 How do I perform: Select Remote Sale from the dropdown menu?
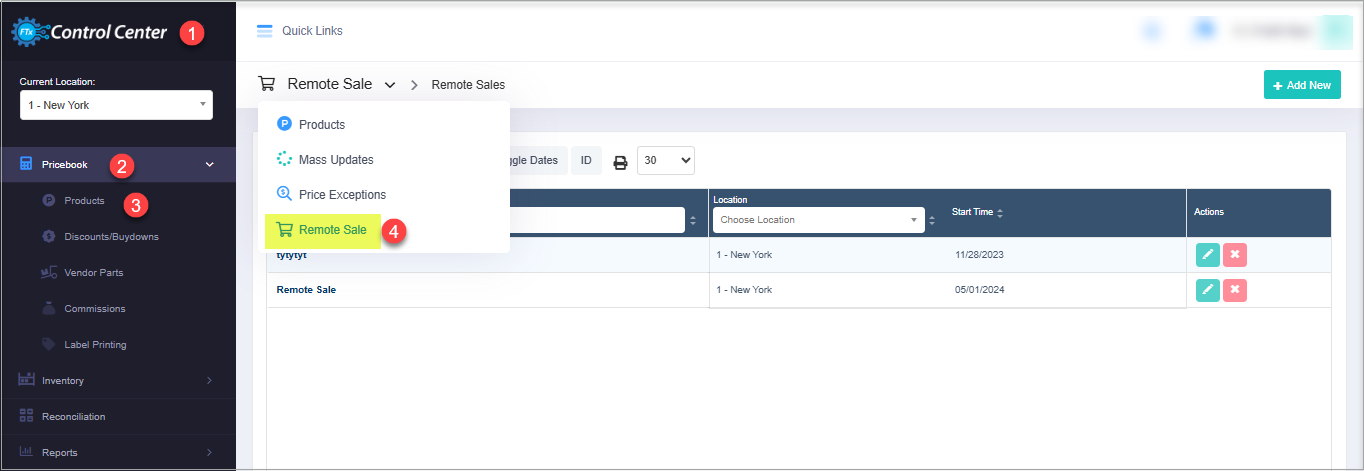click(323, 230)
